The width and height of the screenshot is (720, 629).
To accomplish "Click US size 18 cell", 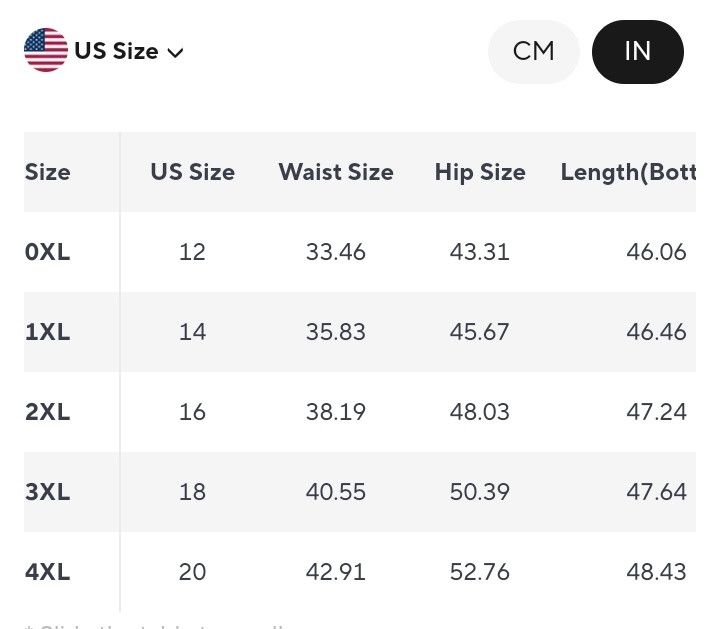I will coord(192,492).
